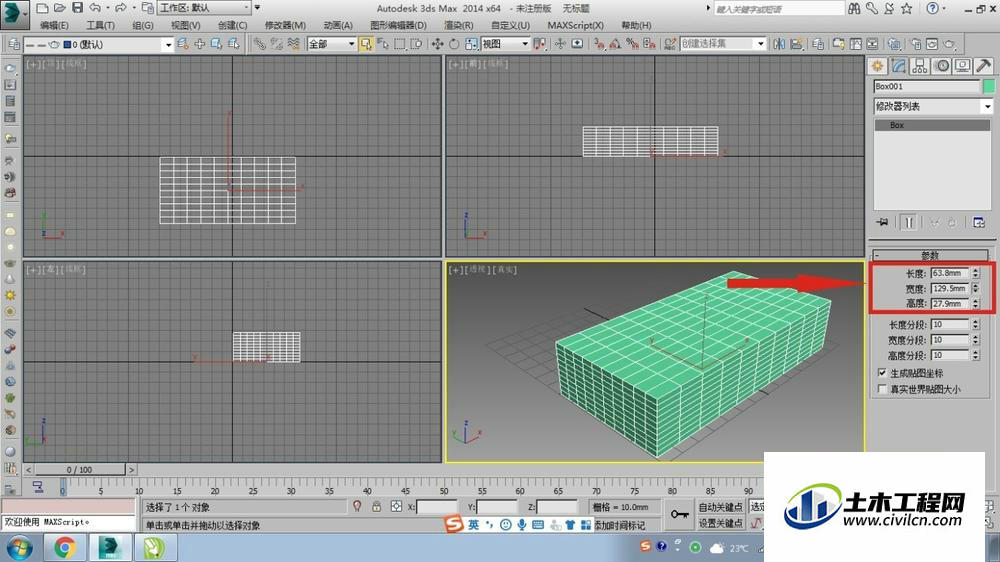Viewport: 1000px width, 562px height.
Task: Click the 宽度分段 spinner arrows
Action: 976,339
